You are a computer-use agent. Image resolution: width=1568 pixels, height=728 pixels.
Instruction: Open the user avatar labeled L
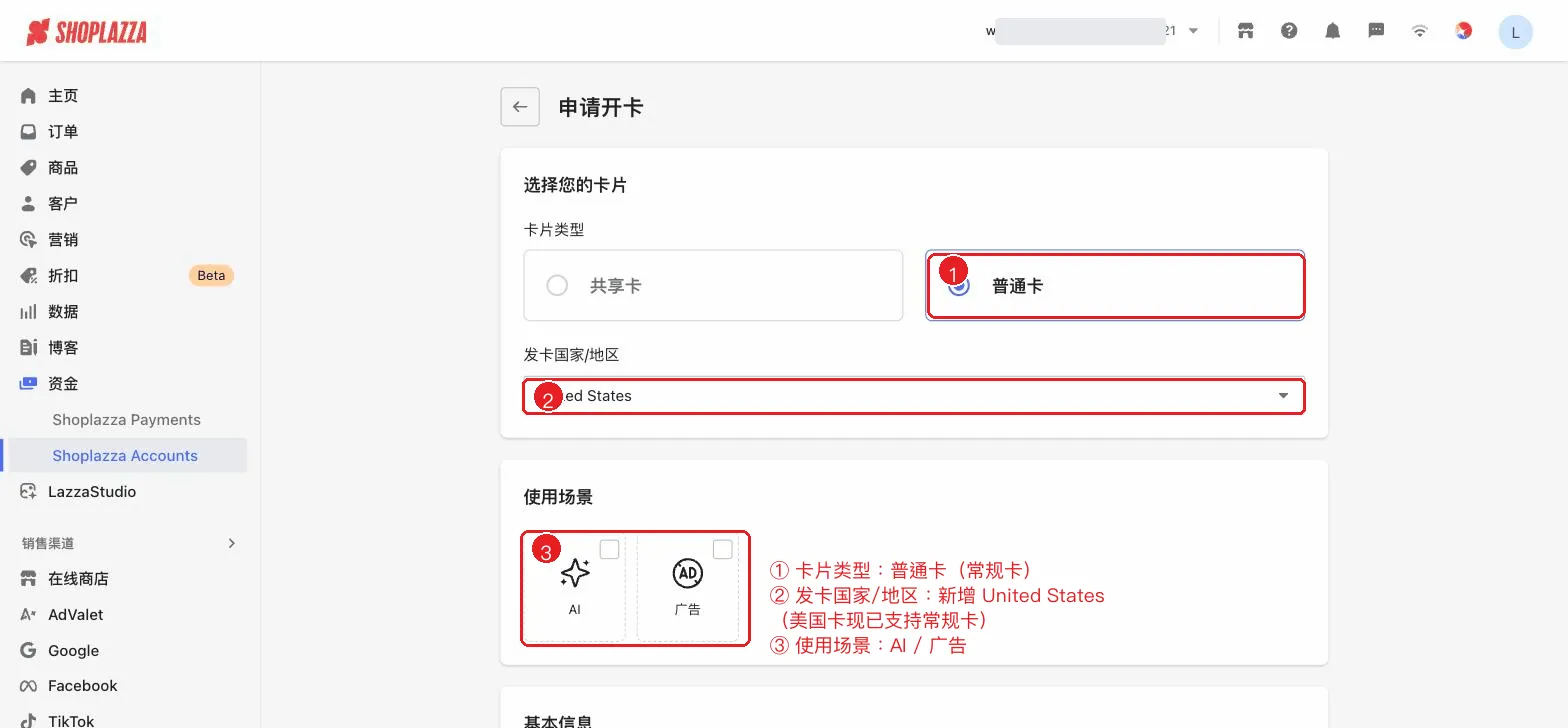1515,32
